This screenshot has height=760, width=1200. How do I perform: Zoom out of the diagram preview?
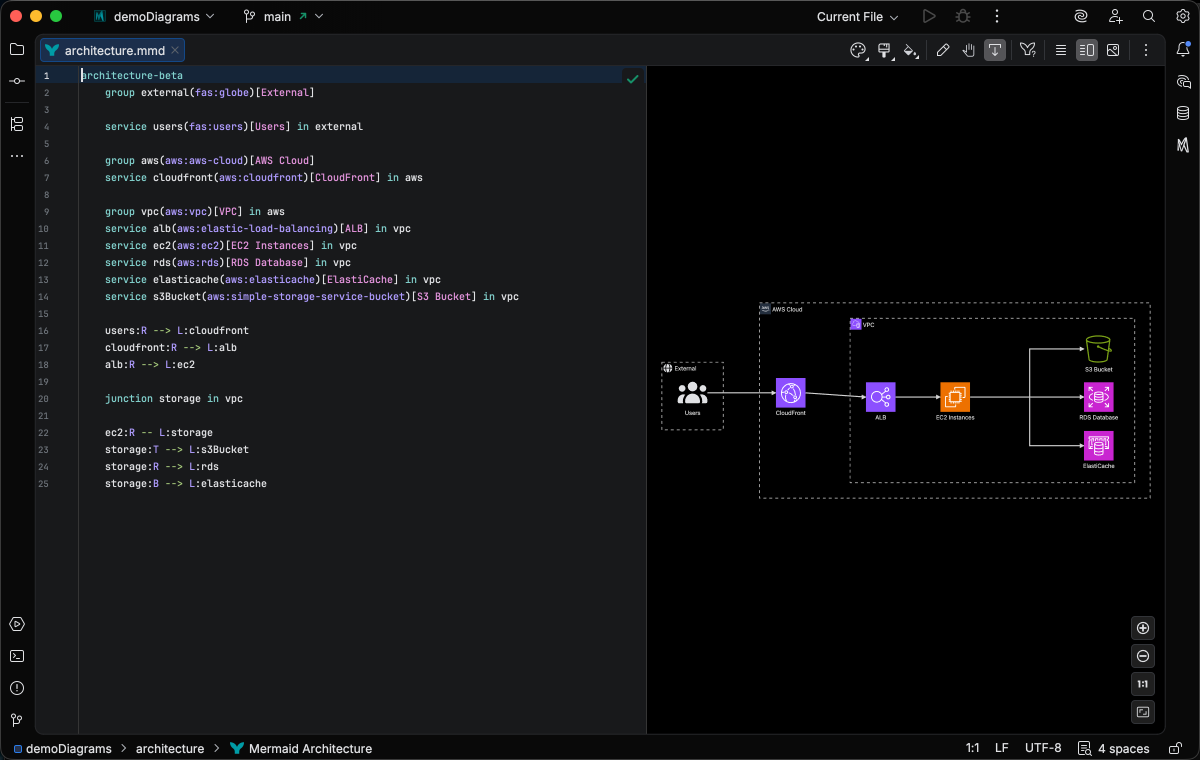(1144, 656)
